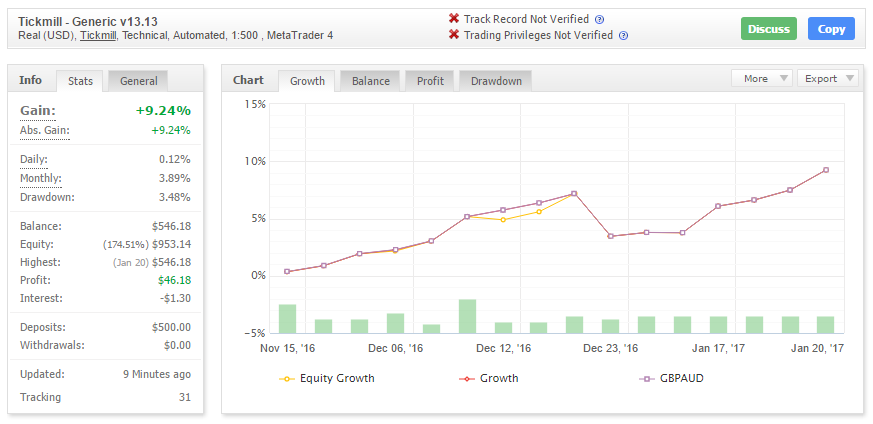Open the More dropdown menu

coord(762,78)
